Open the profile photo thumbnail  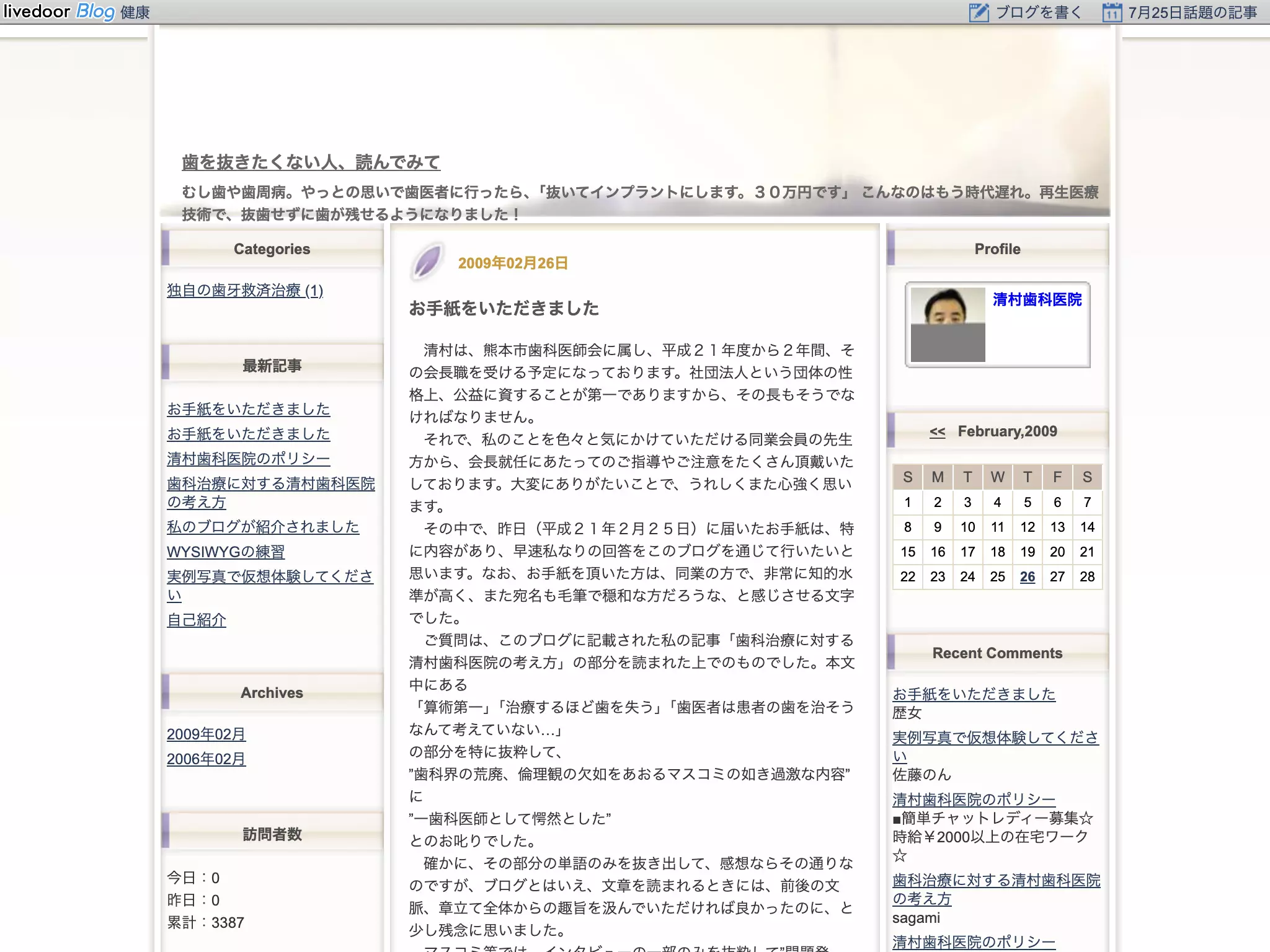(948, 325)
